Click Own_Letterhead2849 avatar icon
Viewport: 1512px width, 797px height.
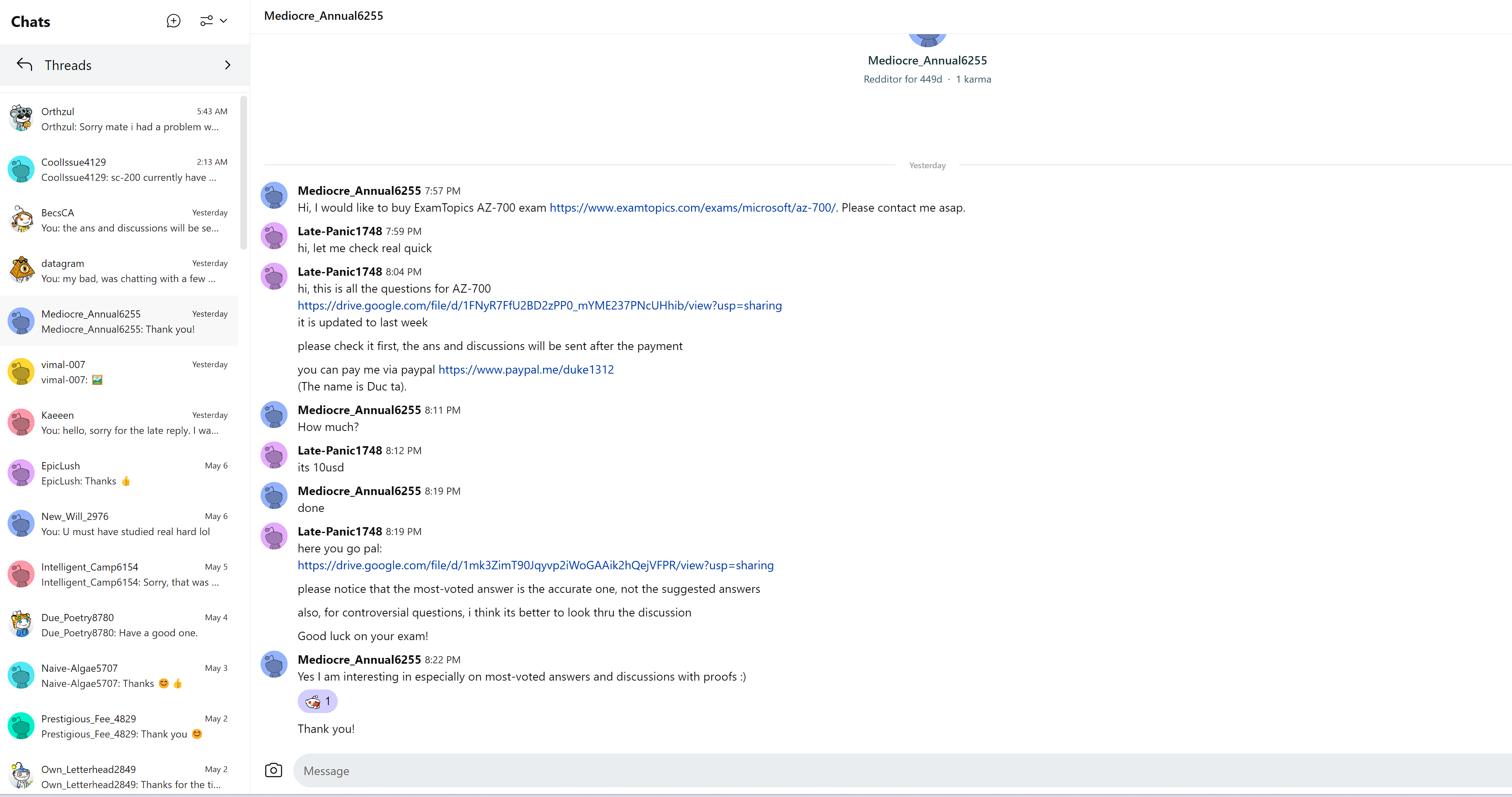(x=21, y=776)
